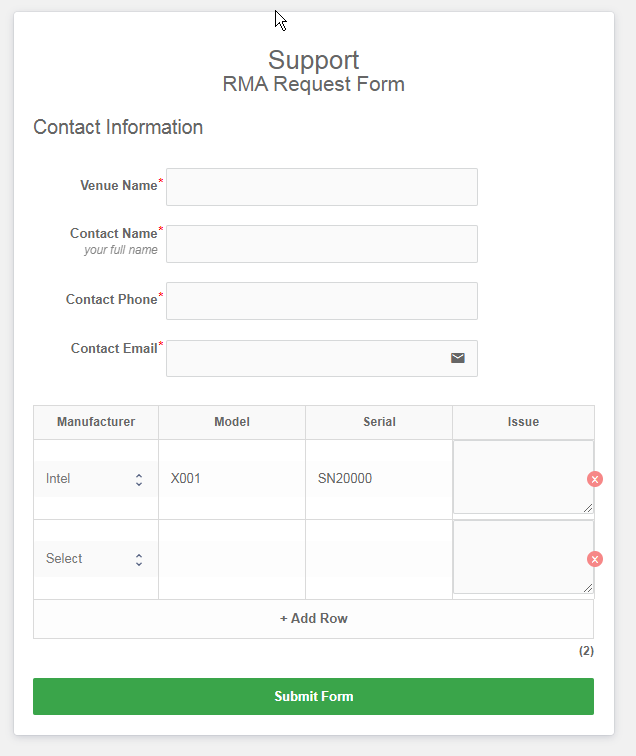The width and height of the screenshot is (636, 756).
Task: Click the resize grip of second Issue box
Action: (587, 588)
